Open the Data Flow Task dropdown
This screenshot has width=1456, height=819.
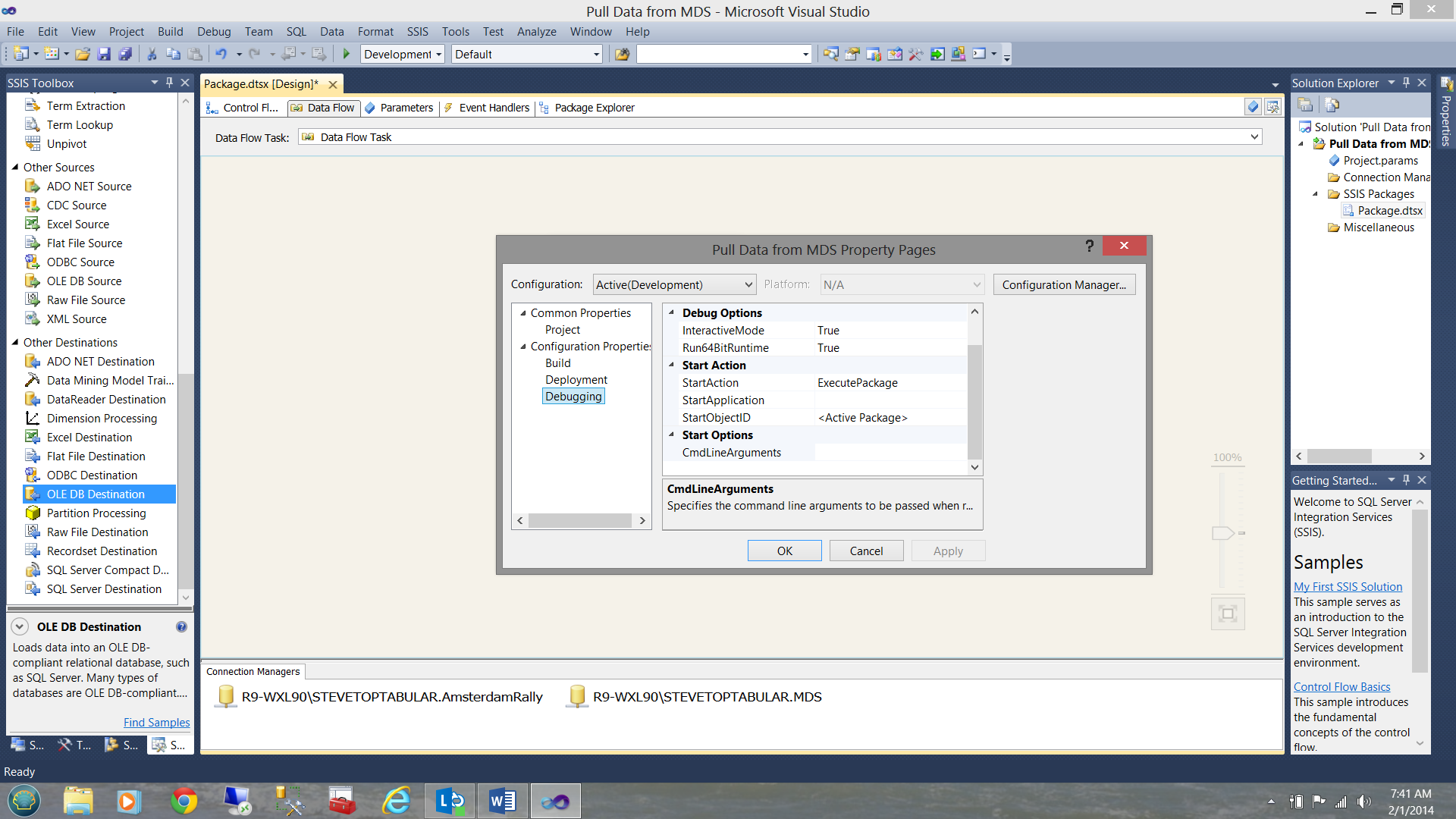pos(1254,137)
